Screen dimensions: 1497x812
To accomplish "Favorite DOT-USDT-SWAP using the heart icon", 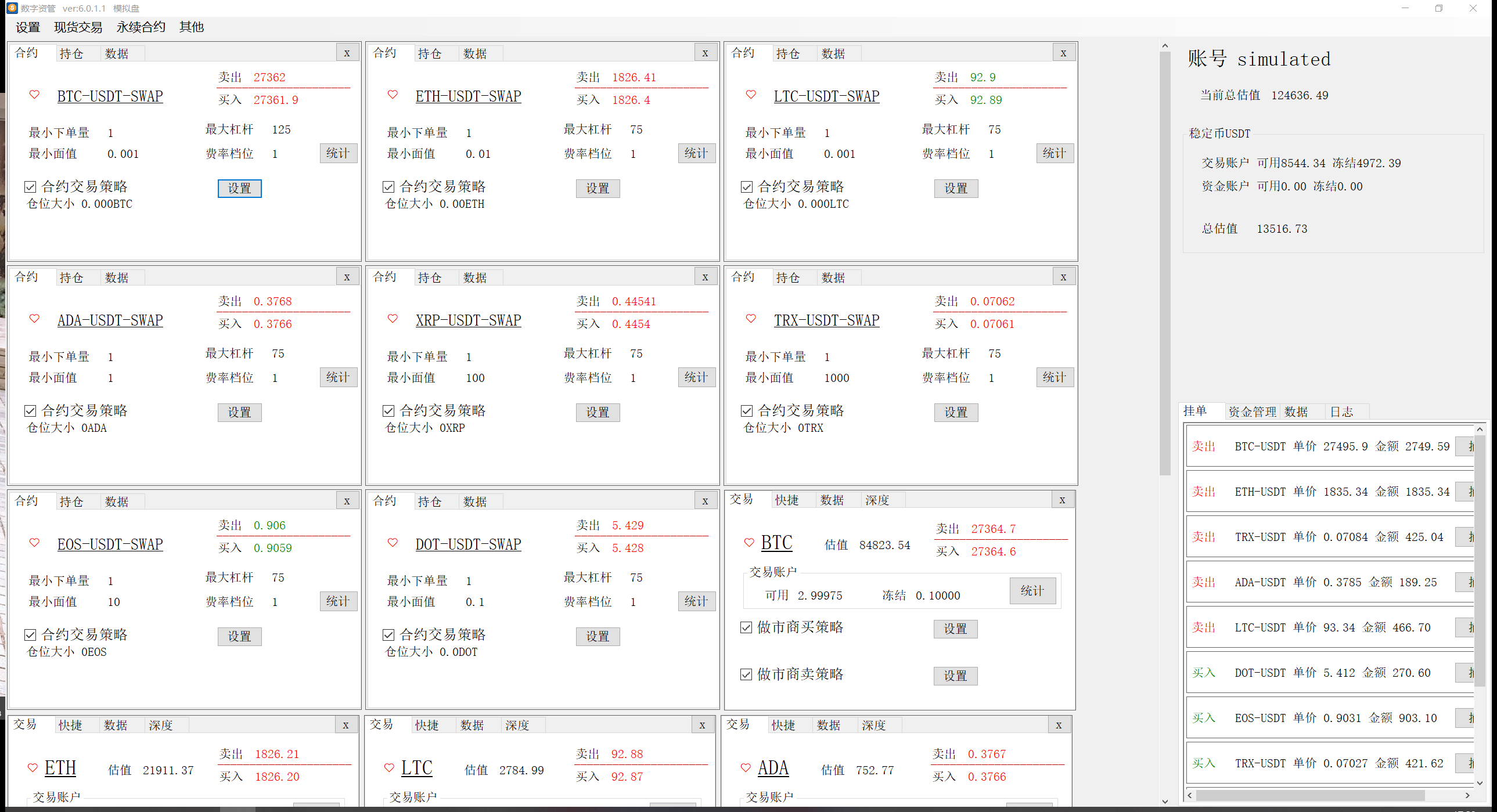I will [393, 543].
